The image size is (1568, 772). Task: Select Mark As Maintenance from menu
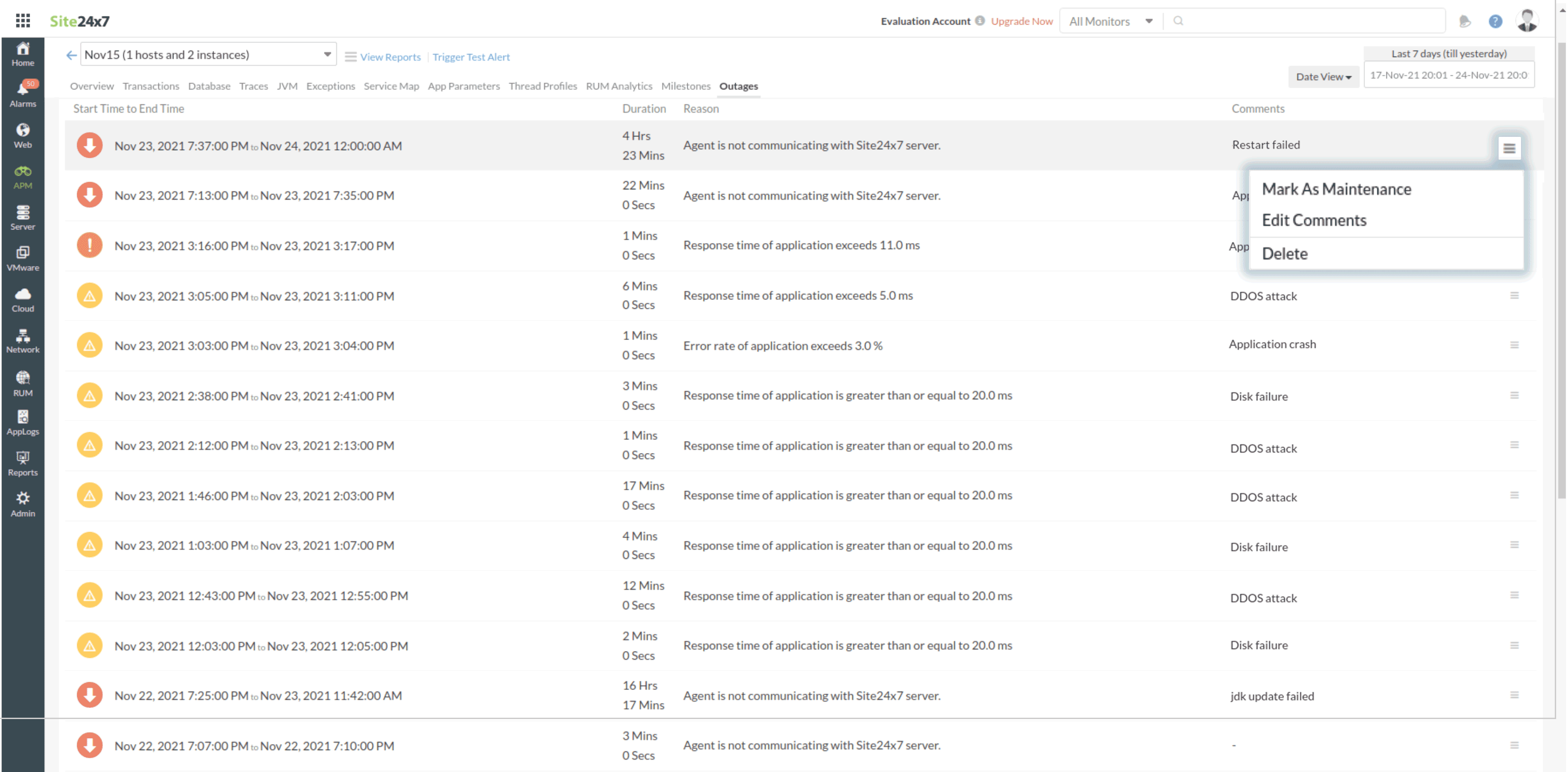[x=1336, y=189]
